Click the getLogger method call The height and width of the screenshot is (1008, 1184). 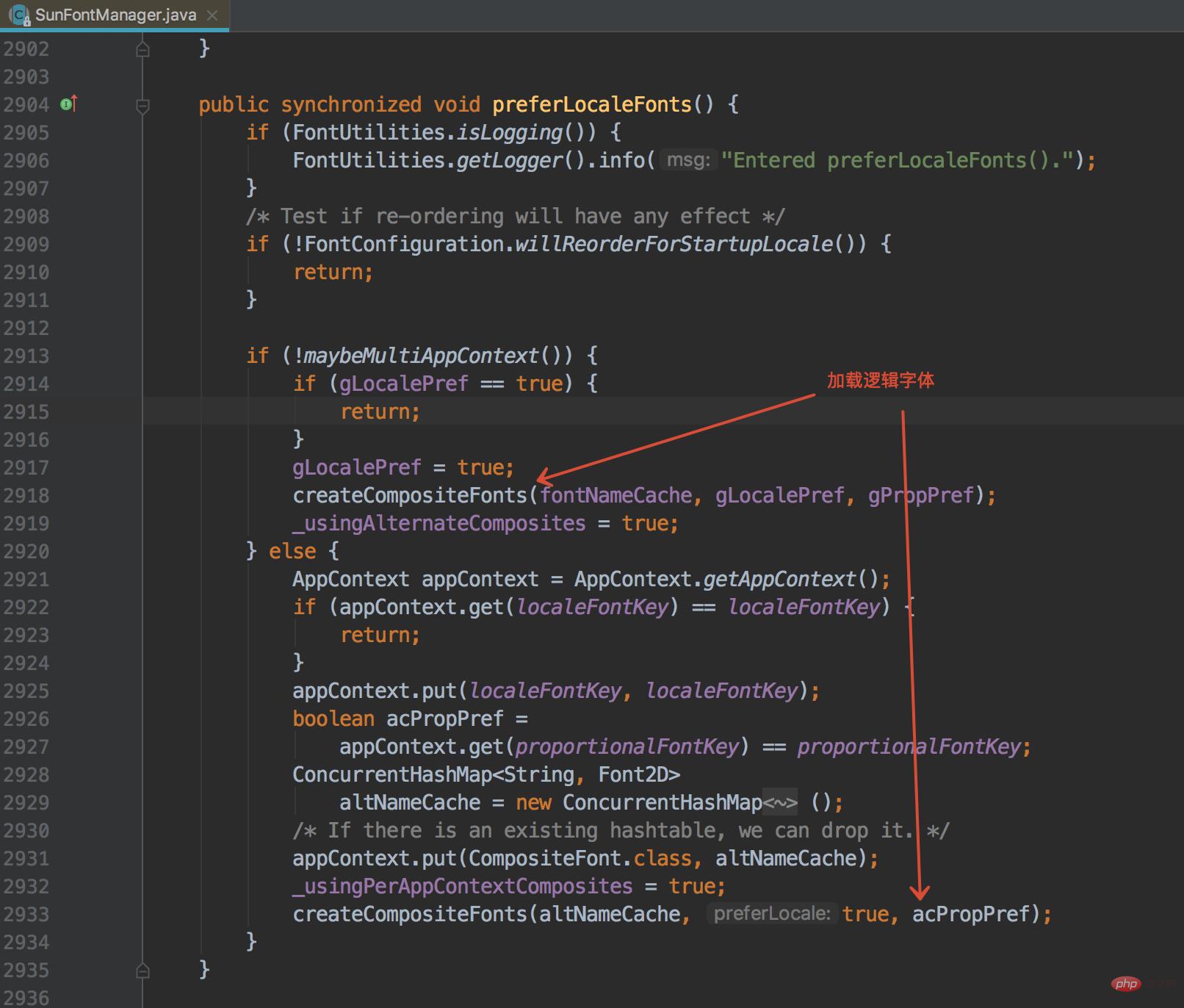pos(510,160)
